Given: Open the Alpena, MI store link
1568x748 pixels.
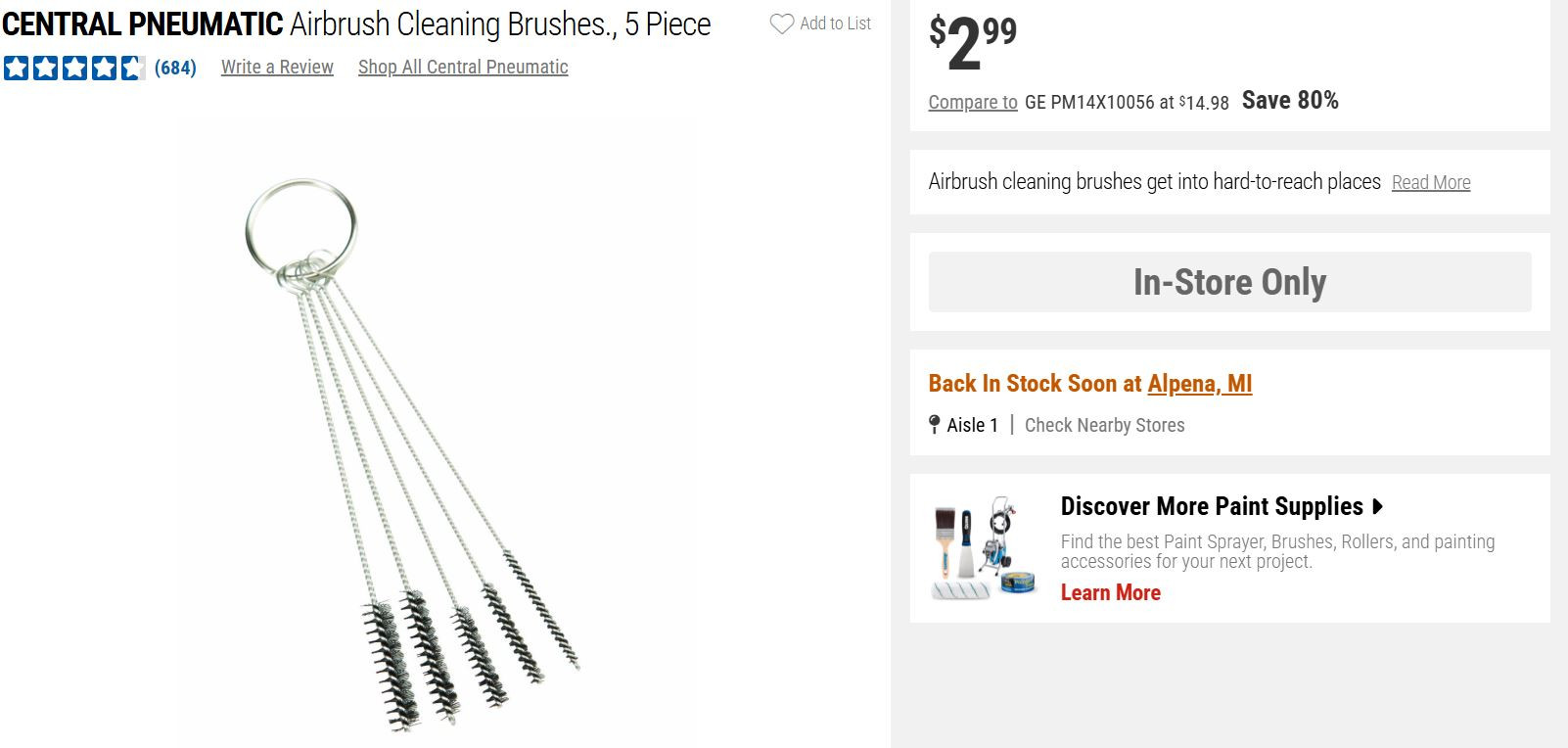Looking at the screenshot, I should click(1198, 384).
